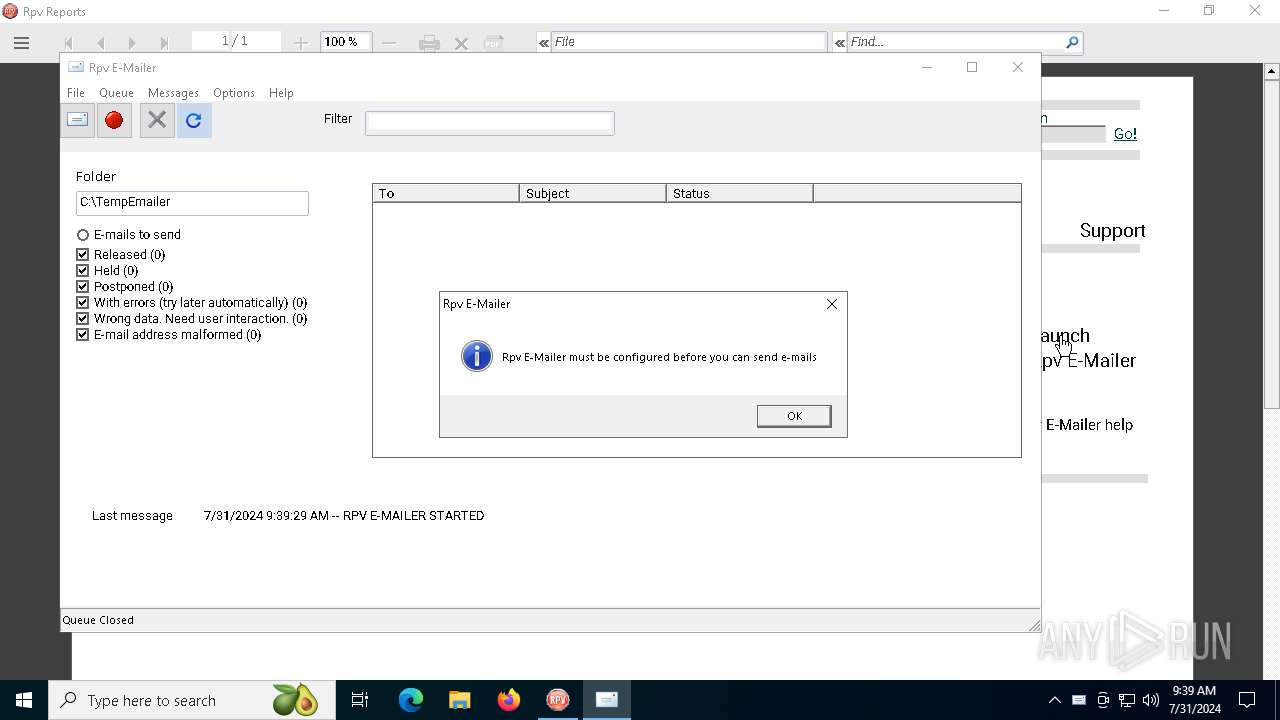Click the zoom in plus icon
The height and width of the screenshot is (720, 1280).
(x=301, y=42)
